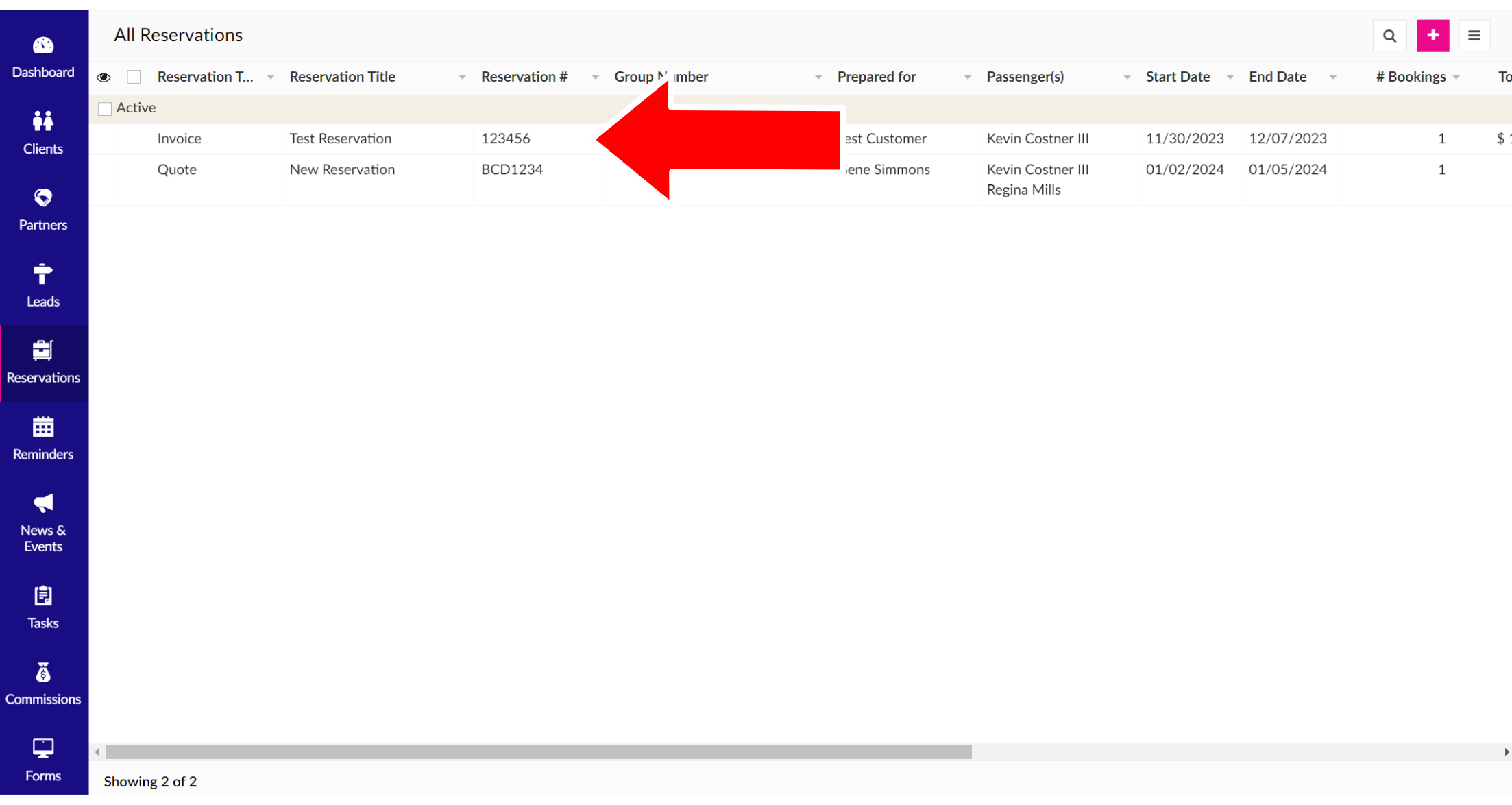Go to the Clients section
Image resolution: width=1512 pixels, height=805 pixels.
click(x=42, y=132)
